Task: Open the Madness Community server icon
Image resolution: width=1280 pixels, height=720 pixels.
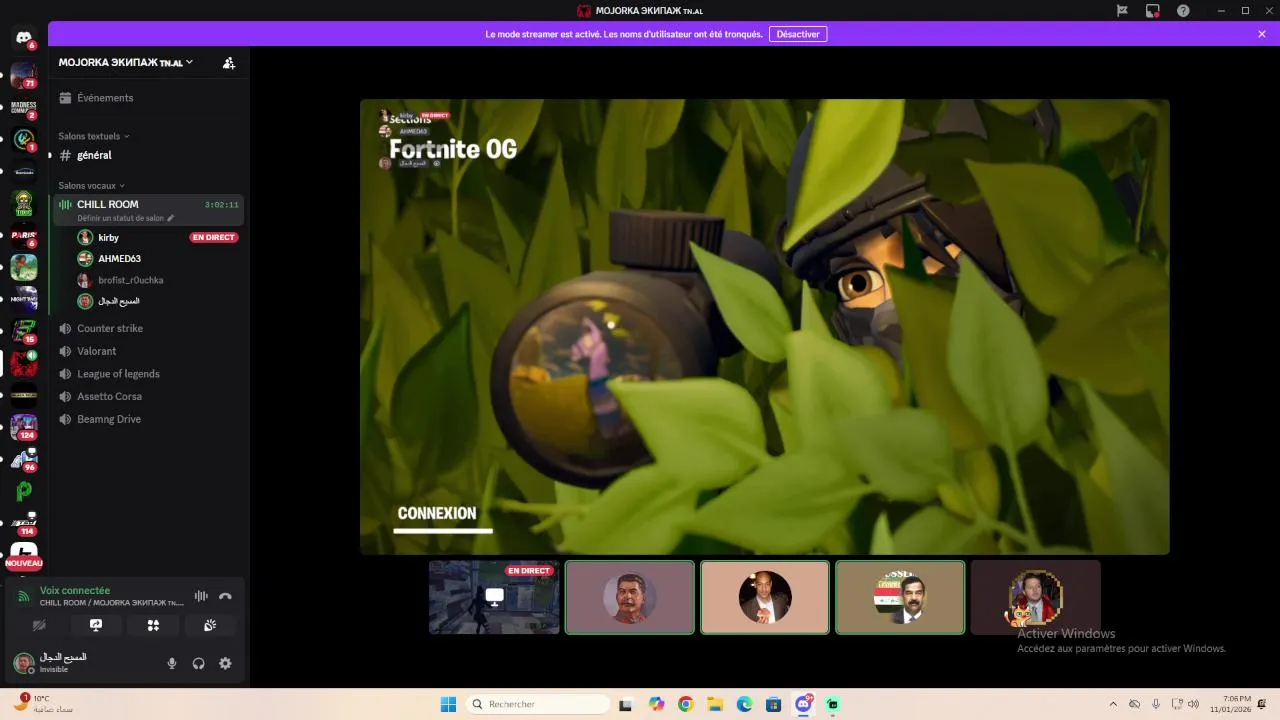Action: click(x=24, y=107)
